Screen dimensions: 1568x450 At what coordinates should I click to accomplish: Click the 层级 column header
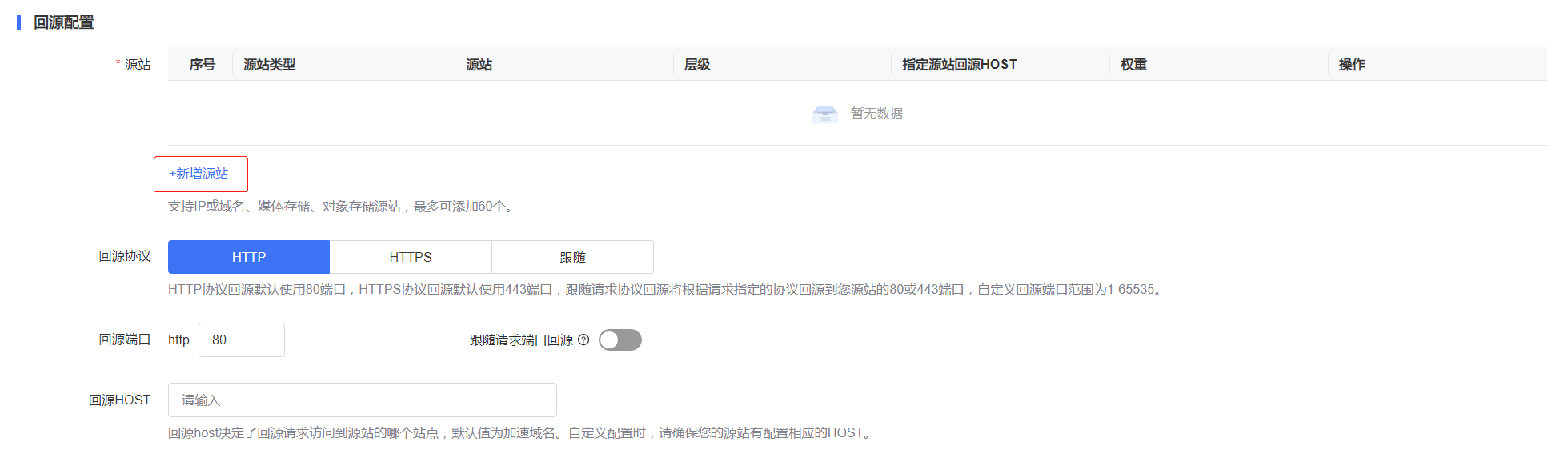697,65
